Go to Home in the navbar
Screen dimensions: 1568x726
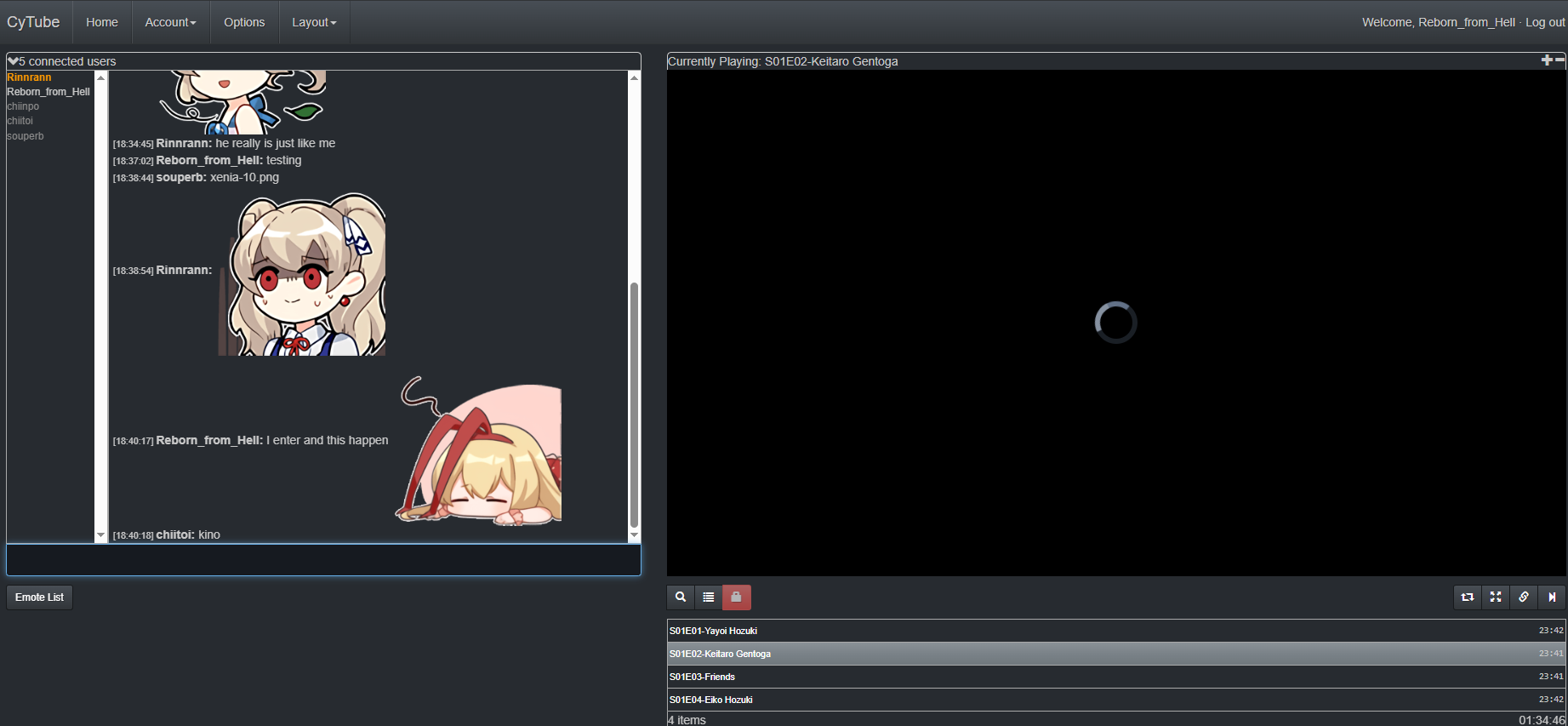pyautogui.click(x=102, y=22)
